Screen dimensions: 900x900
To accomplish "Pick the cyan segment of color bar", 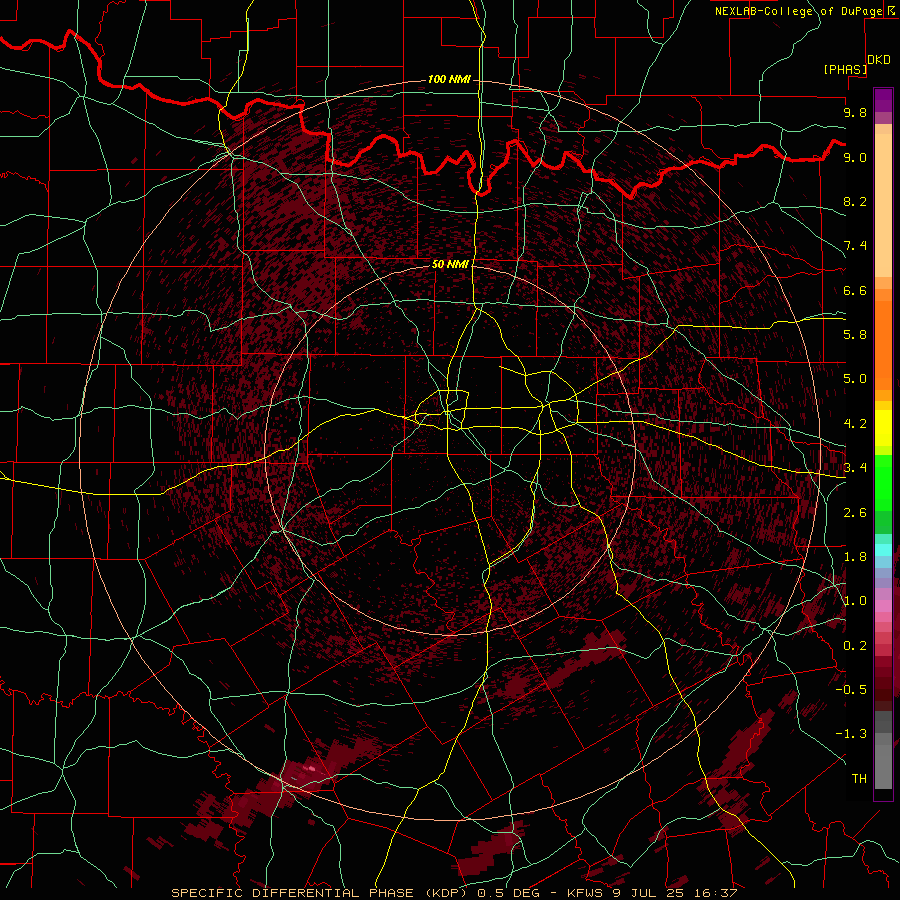I will coord(883,550).
